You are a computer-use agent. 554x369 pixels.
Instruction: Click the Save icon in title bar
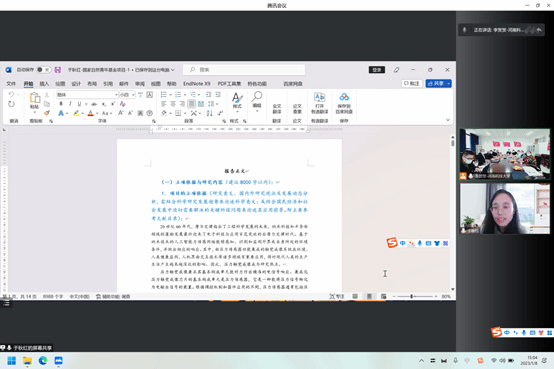[x=58, y=70]
